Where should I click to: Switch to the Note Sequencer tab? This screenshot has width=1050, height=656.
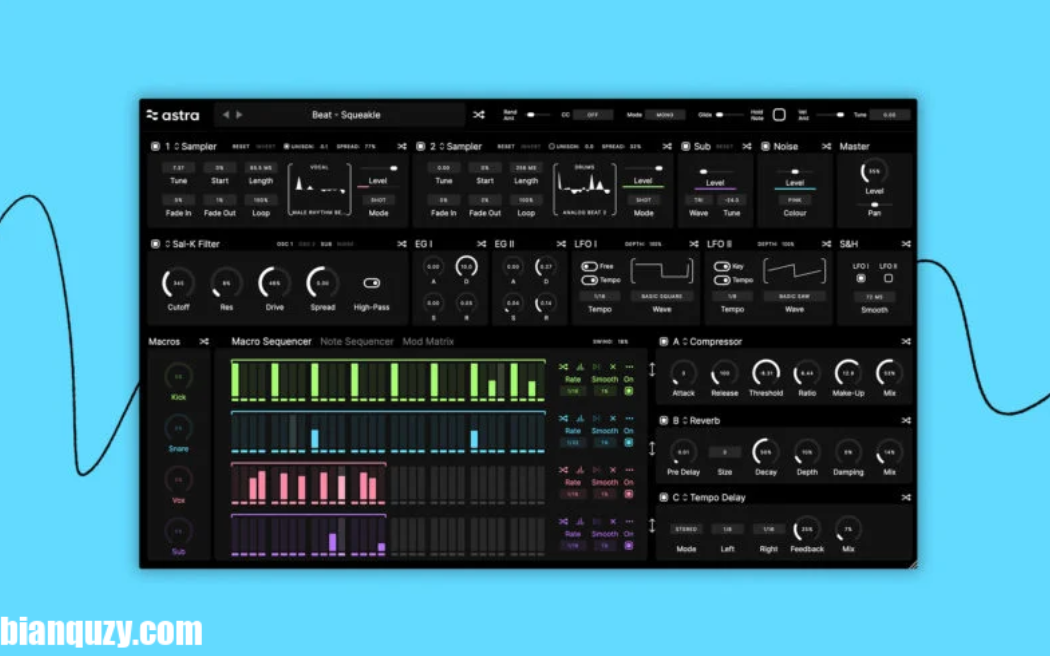coord(357,342)
